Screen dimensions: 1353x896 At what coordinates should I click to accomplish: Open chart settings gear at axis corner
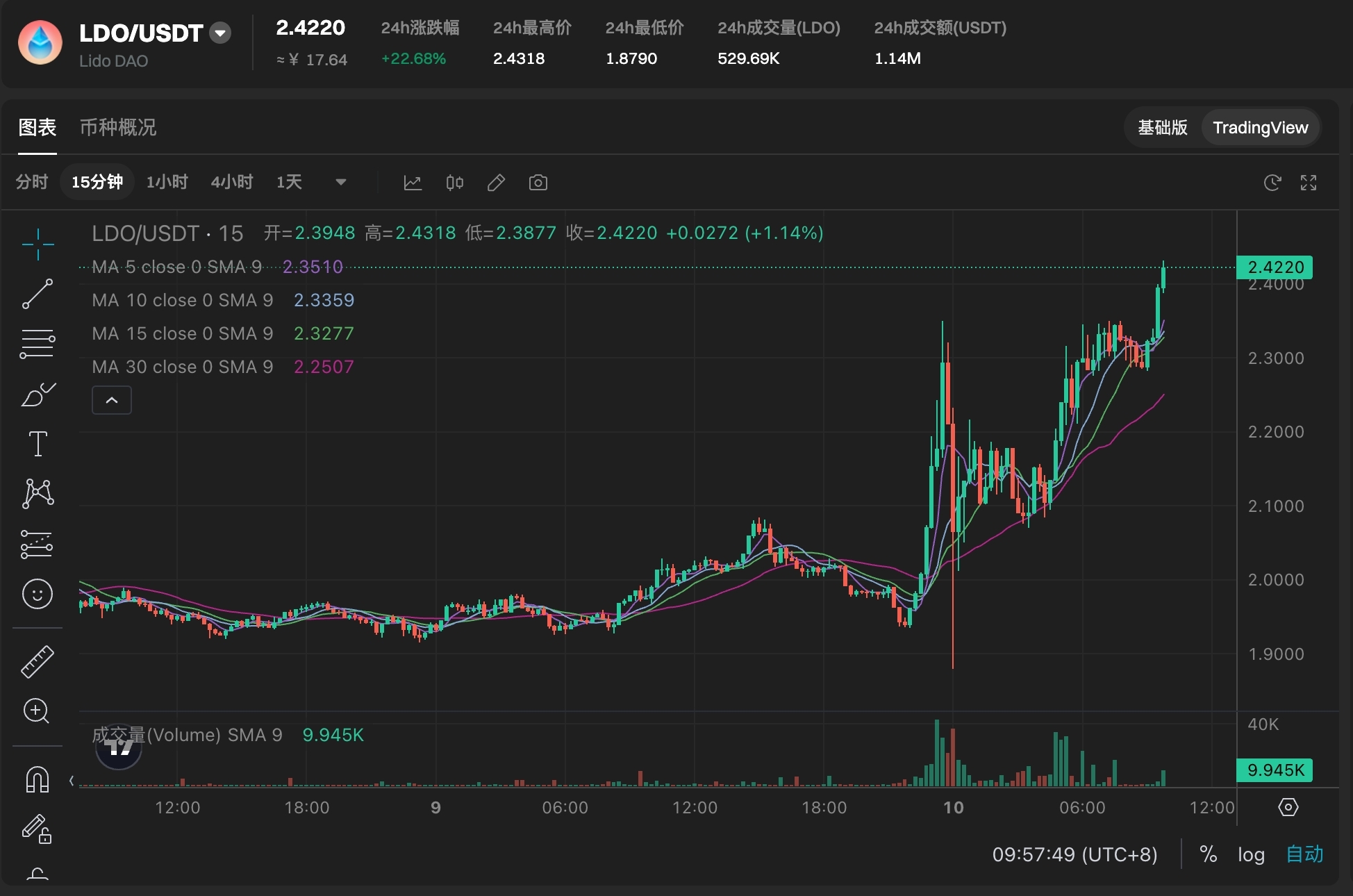point(1288,807)
